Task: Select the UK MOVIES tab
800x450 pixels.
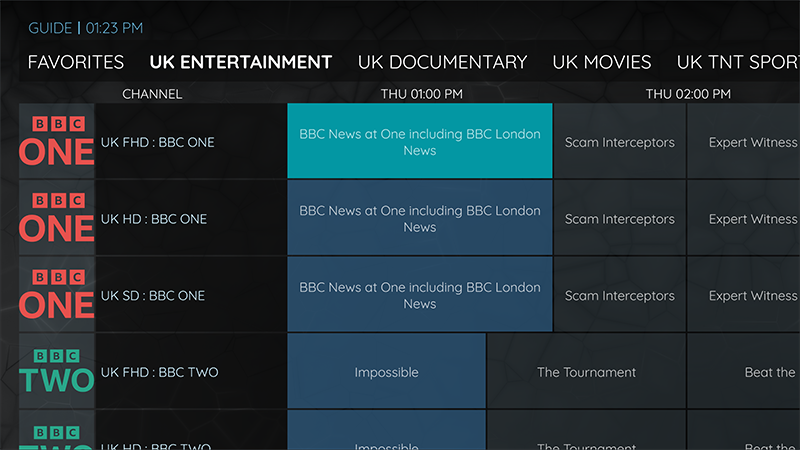Action: [602, 62]
